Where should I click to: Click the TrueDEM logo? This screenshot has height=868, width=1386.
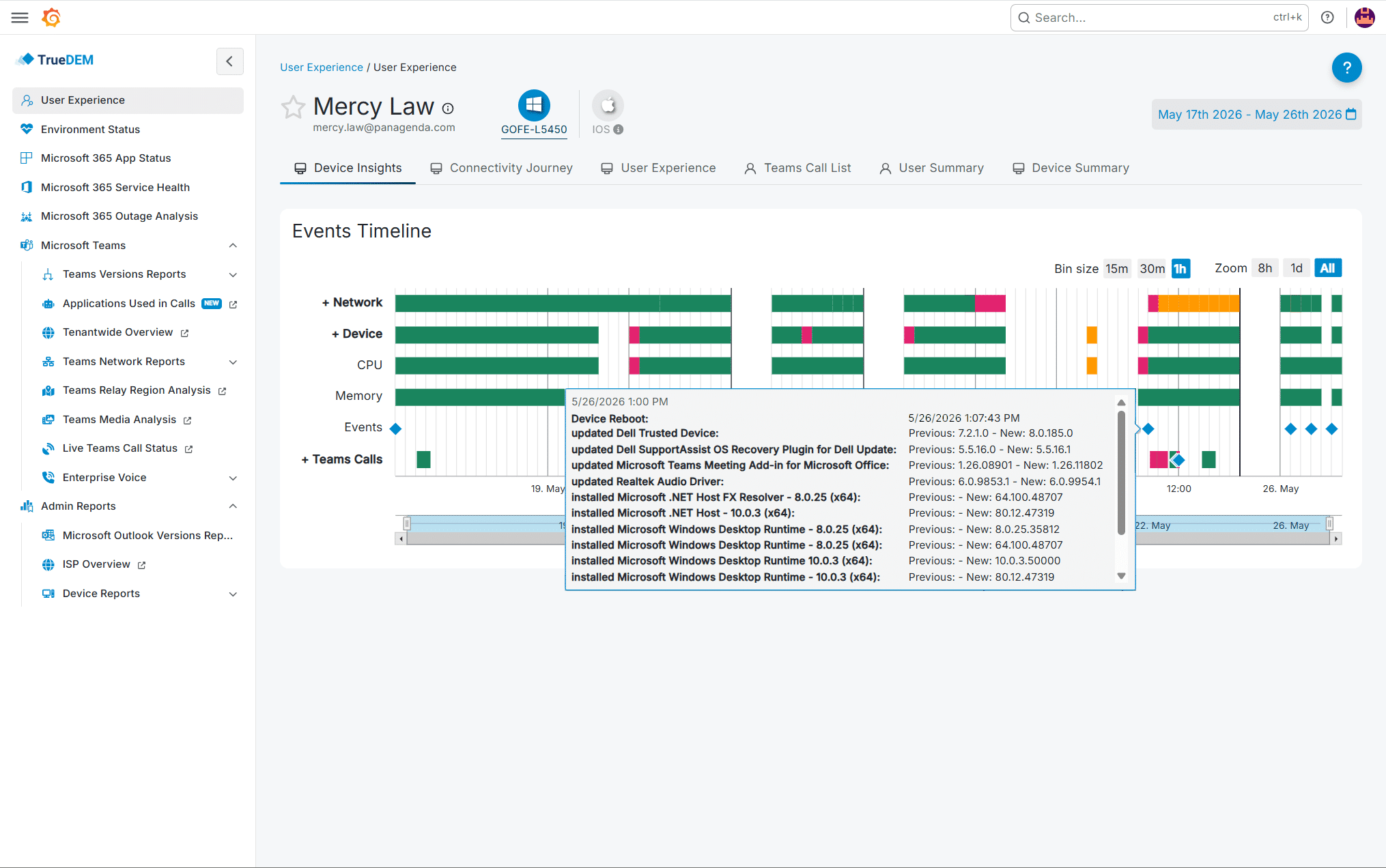[55, 60]
